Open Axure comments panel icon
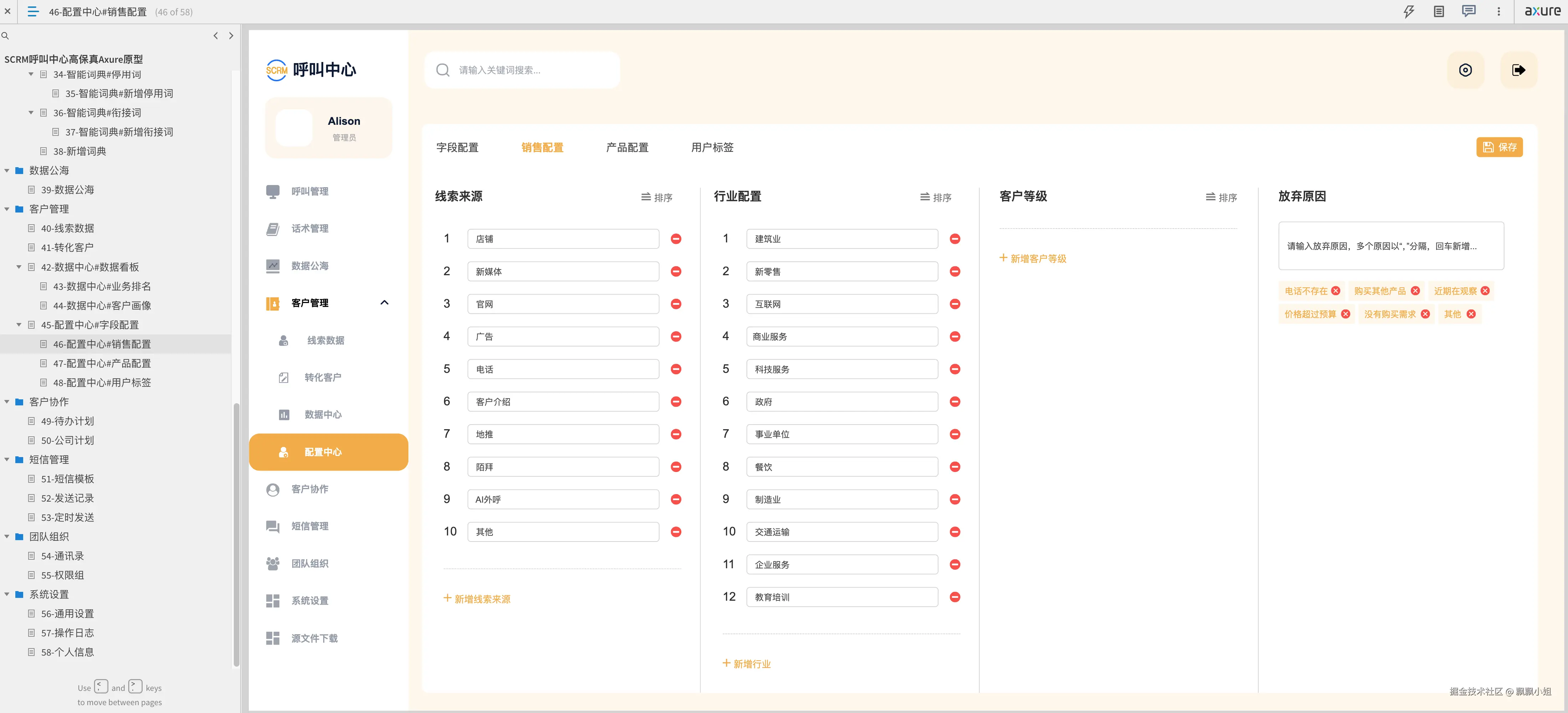Image resolution: width=1568 pixels, height=713 pixels. tap(1468, 11)
